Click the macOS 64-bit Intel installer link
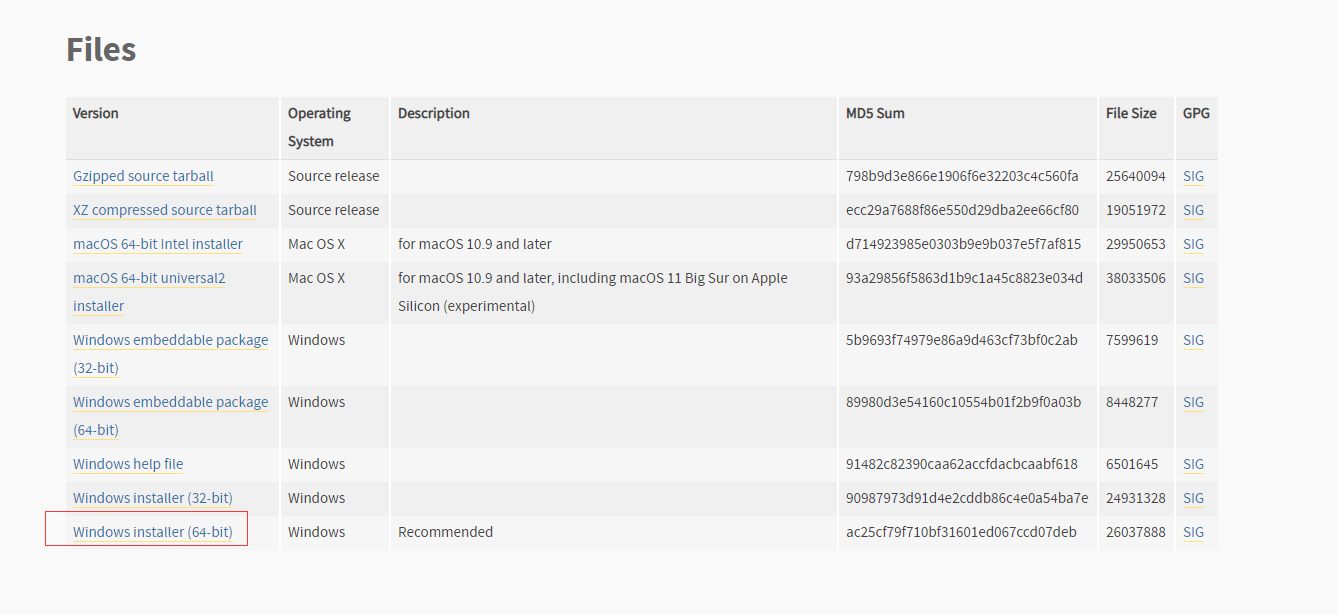The height and width of the screenshot is (615, 1338). (x=158, y=244)
